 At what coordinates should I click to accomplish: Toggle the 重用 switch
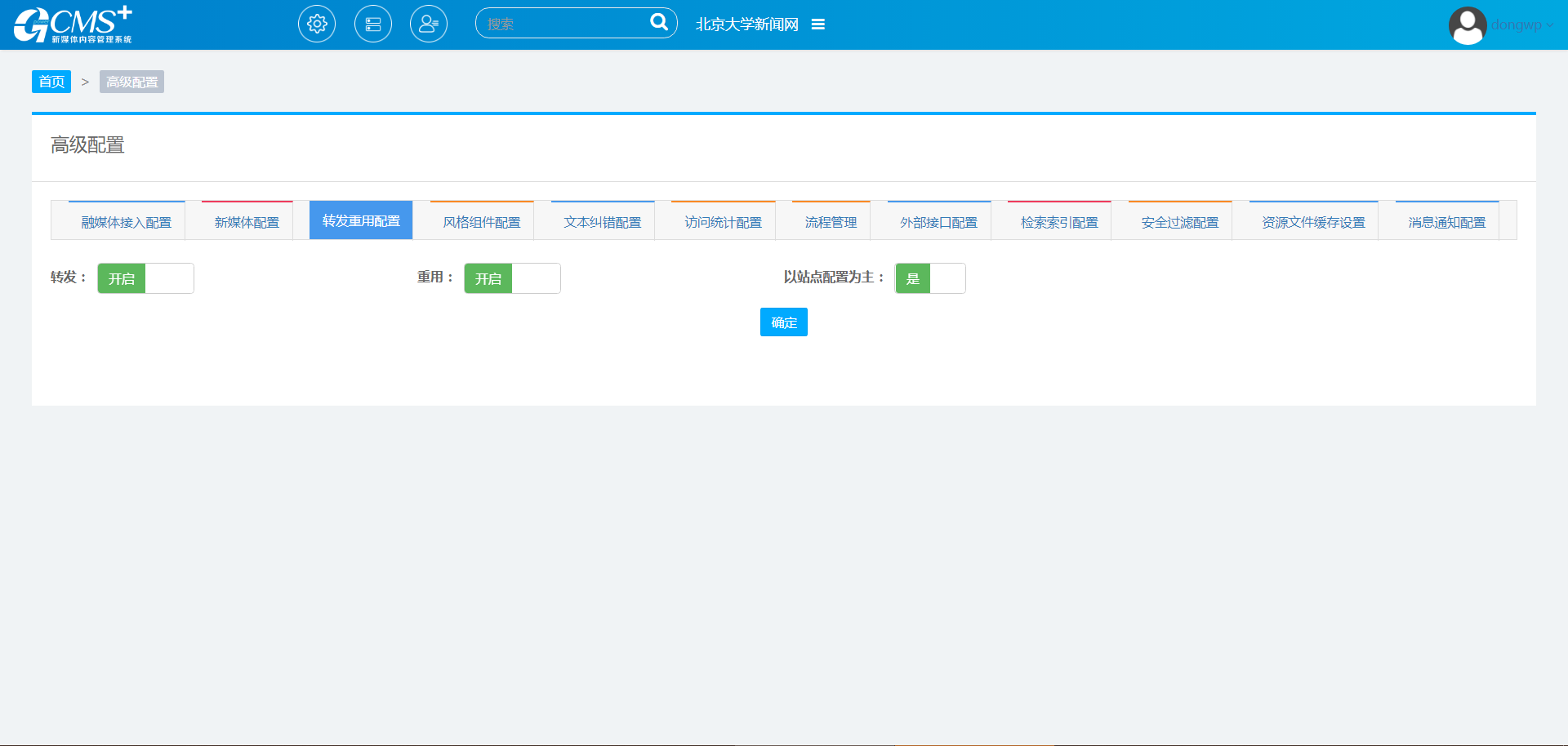(x=512, y=278)
